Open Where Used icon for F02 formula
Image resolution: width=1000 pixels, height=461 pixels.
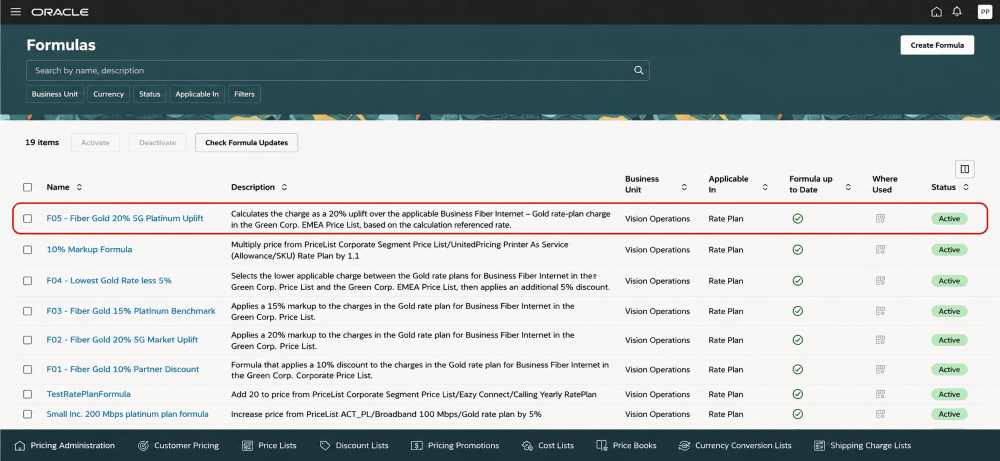coord(881,340)
